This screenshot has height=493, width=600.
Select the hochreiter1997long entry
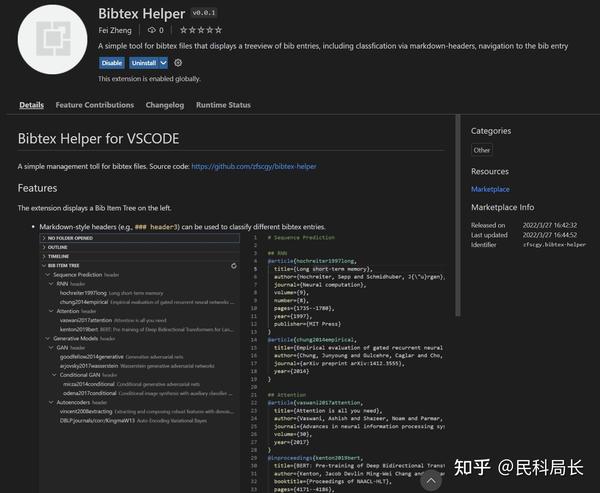click(140, 293)
